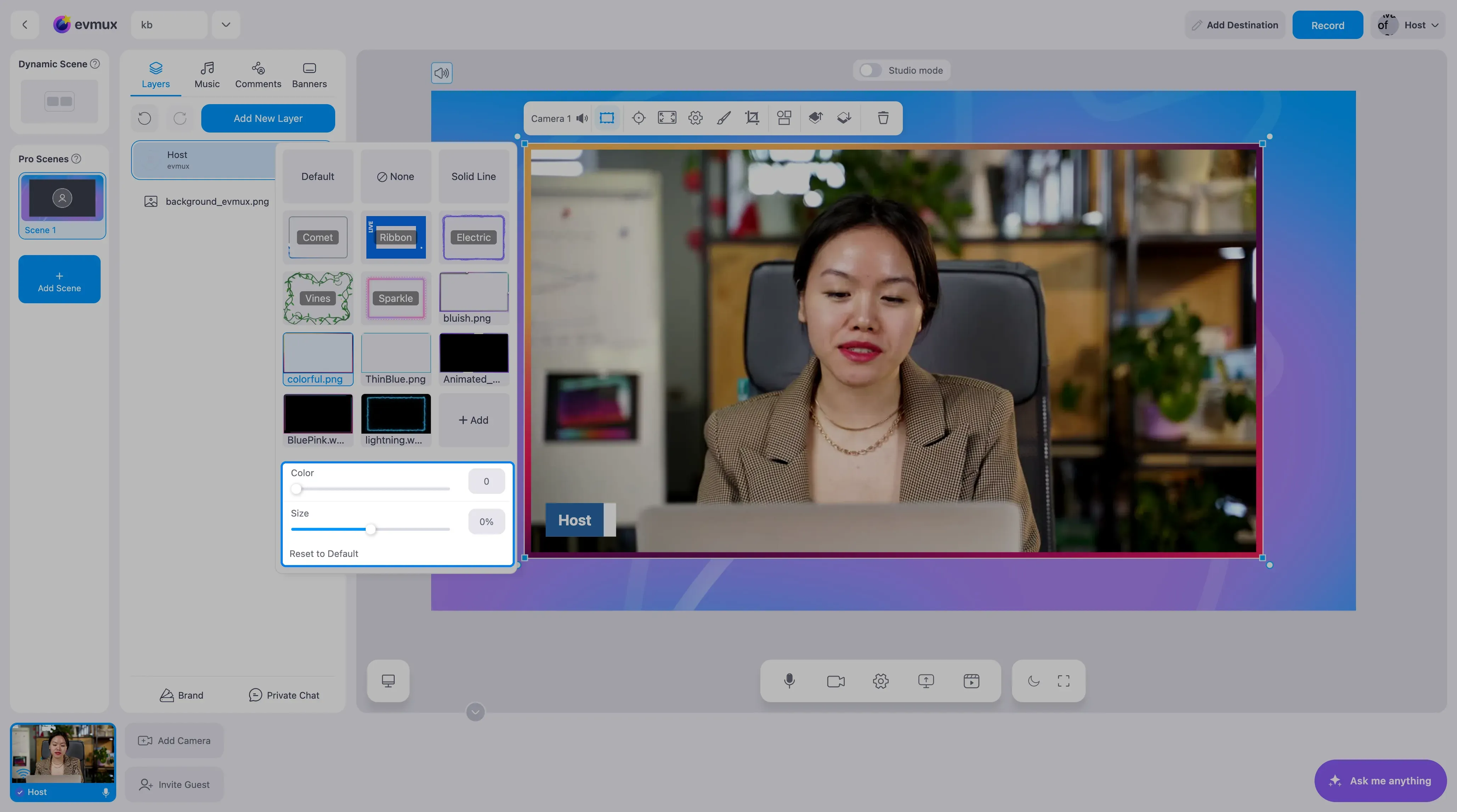Select the crop tool icon
The height and width of the screenshot is (812, 1457).
(x=752, y=118)
